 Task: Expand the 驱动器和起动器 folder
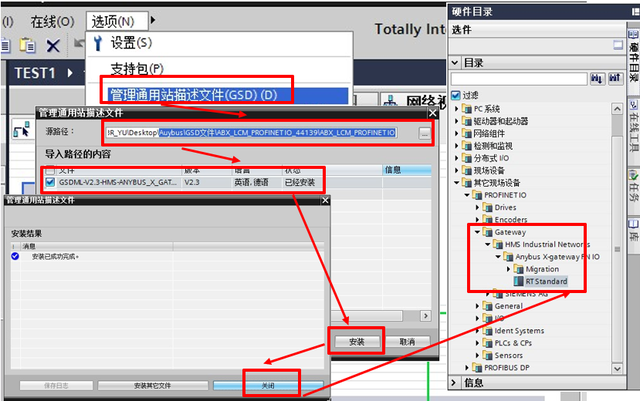pos(457,121)
